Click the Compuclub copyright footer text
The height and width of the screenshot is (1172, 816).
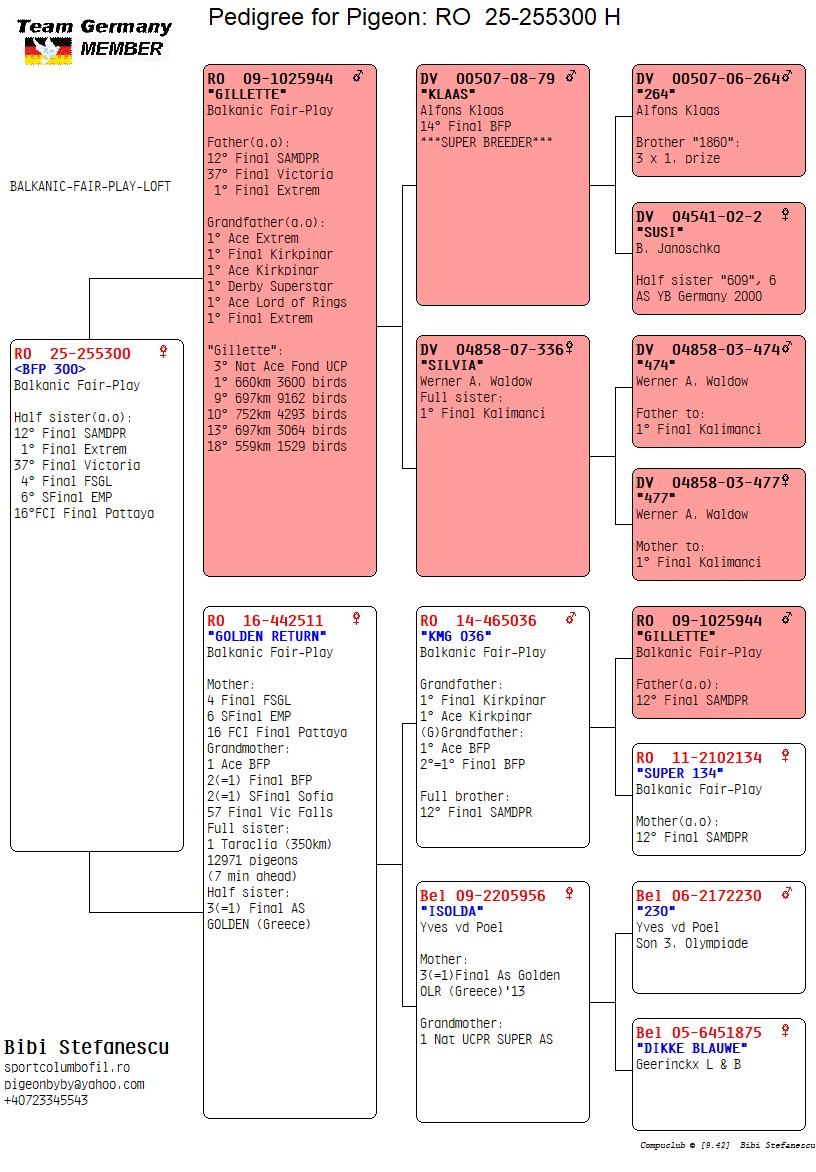click(x=727, y=1145)
